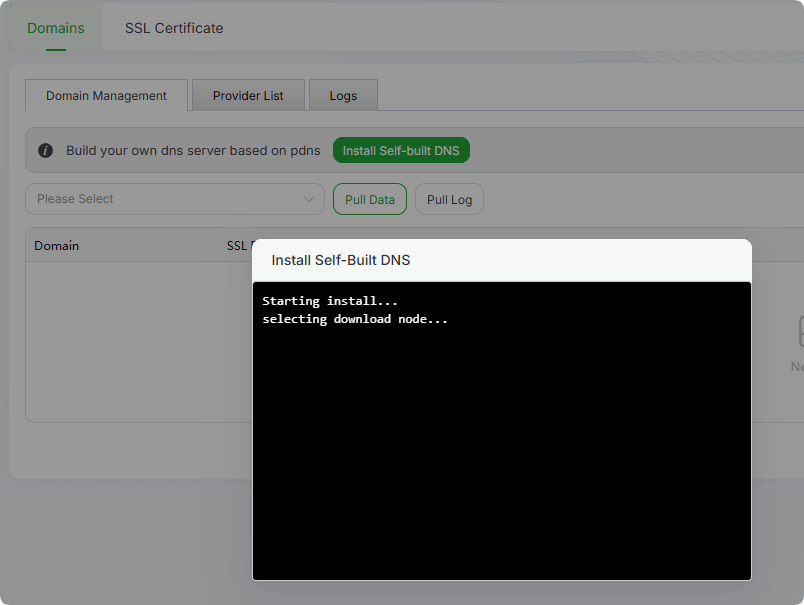Click the Pull Log button

coord(449,199)
